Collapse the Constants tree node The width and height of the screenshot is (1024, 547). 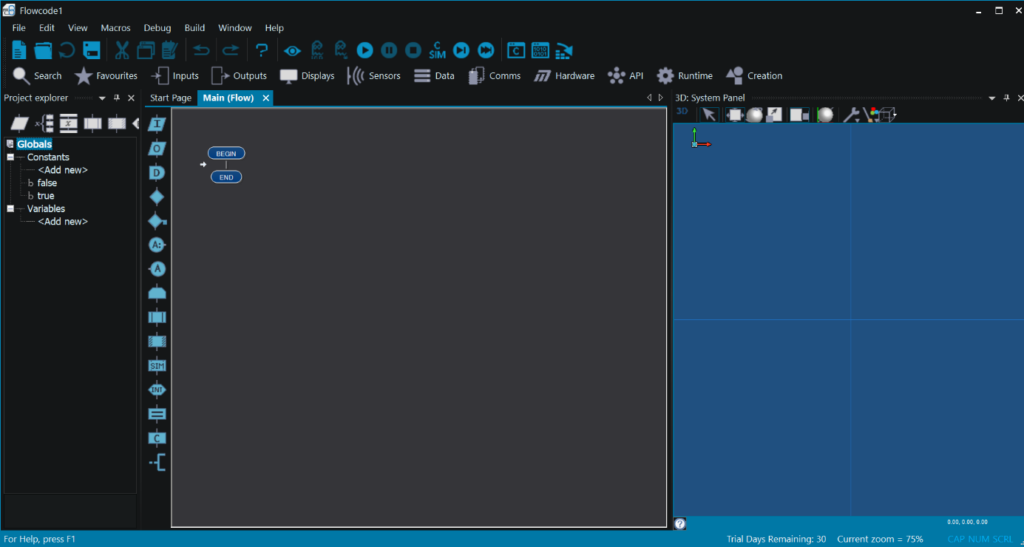pyautogui.click(x=10, y=157)
